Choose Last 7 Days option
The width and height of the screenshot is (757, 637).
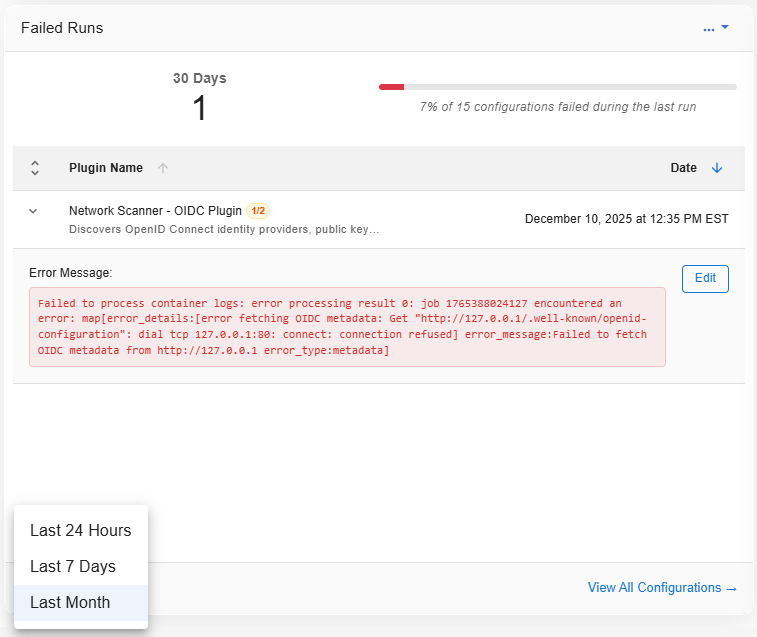click(73, 566)
